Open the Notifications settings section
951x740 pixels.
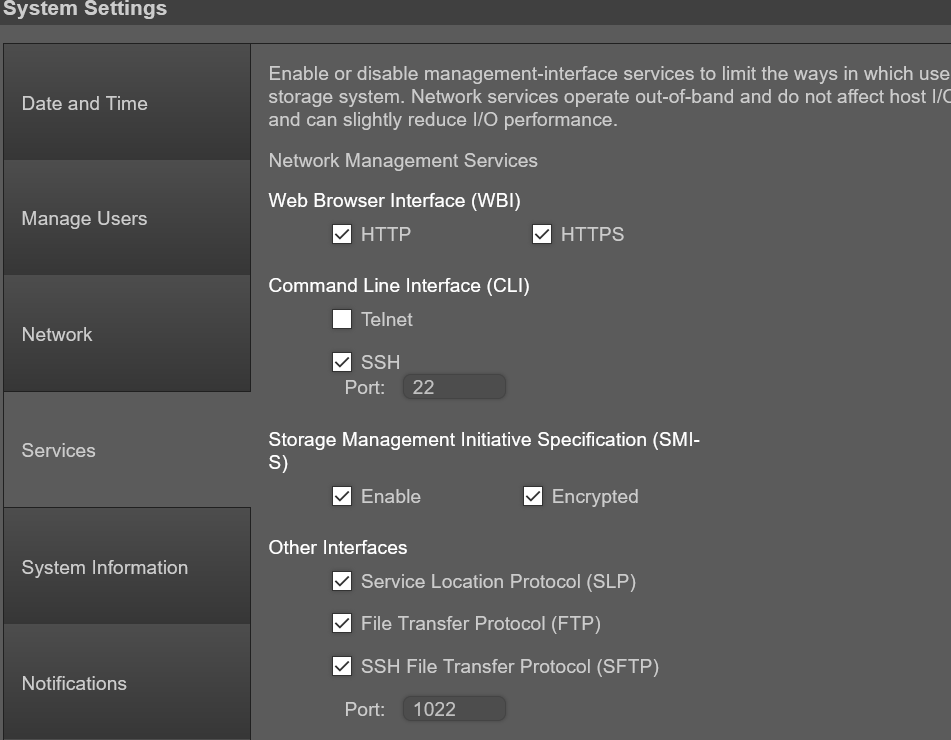[x=127, y=683]
